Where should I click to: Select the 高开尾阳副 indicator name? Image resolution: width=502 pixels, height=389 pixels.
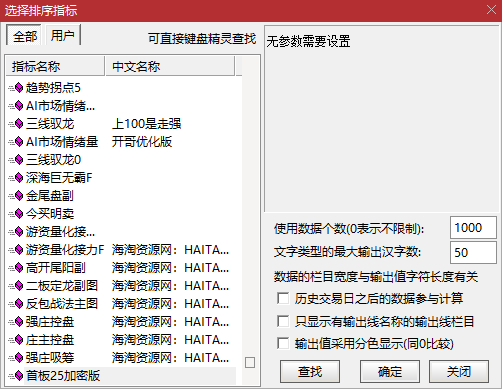click(56, 268)
